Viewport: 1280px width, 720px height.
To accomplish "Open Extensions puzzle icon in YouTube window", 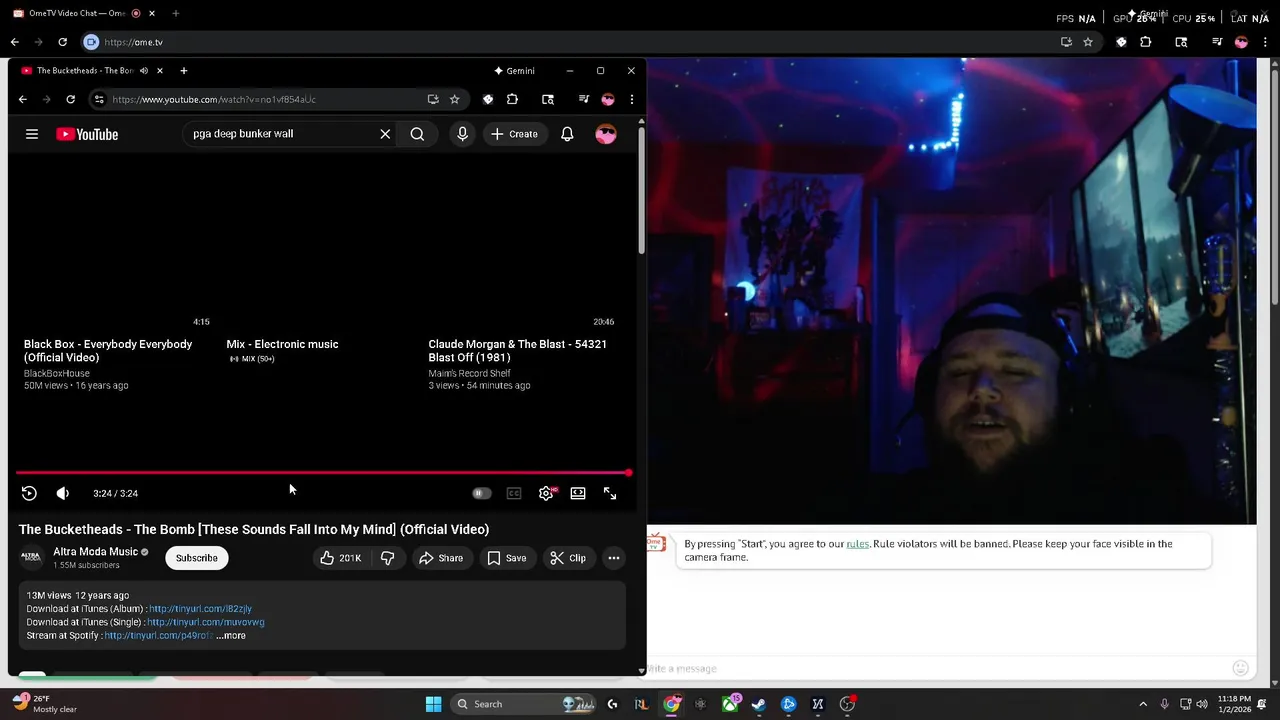I will (x=512, y=99).
